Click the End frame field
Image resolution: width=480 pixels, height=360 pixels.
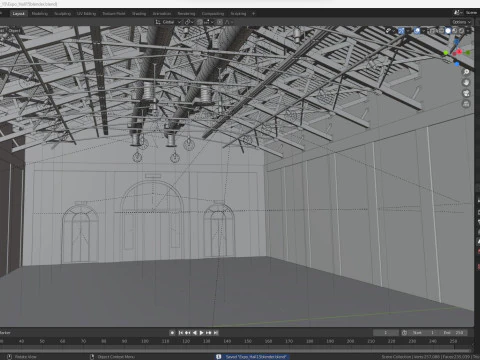pos(453,333)
